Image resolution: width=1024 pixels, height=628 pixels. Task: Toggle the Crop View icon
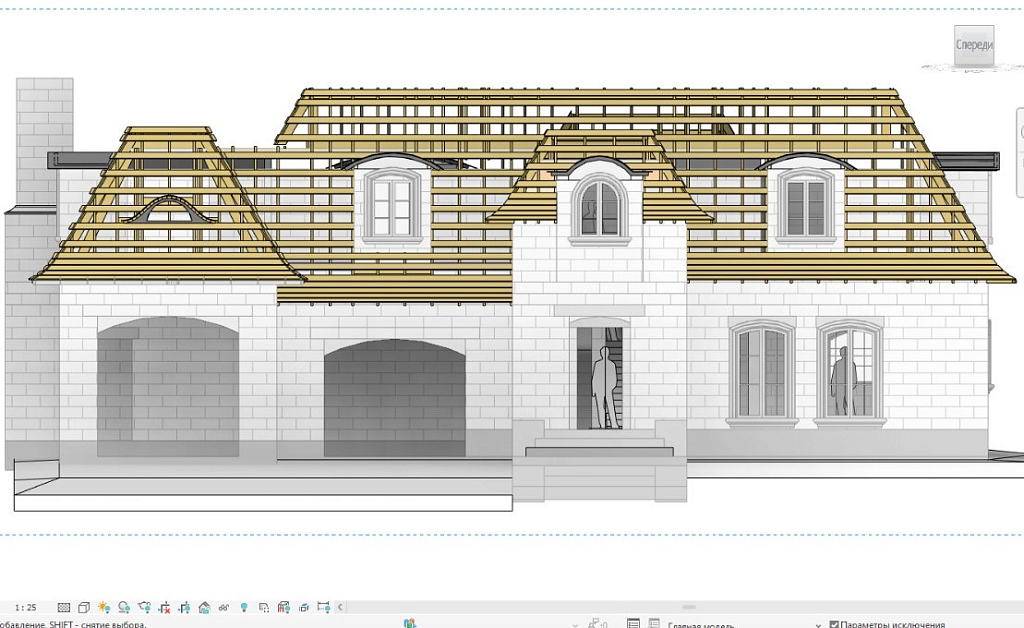(165, 608)
